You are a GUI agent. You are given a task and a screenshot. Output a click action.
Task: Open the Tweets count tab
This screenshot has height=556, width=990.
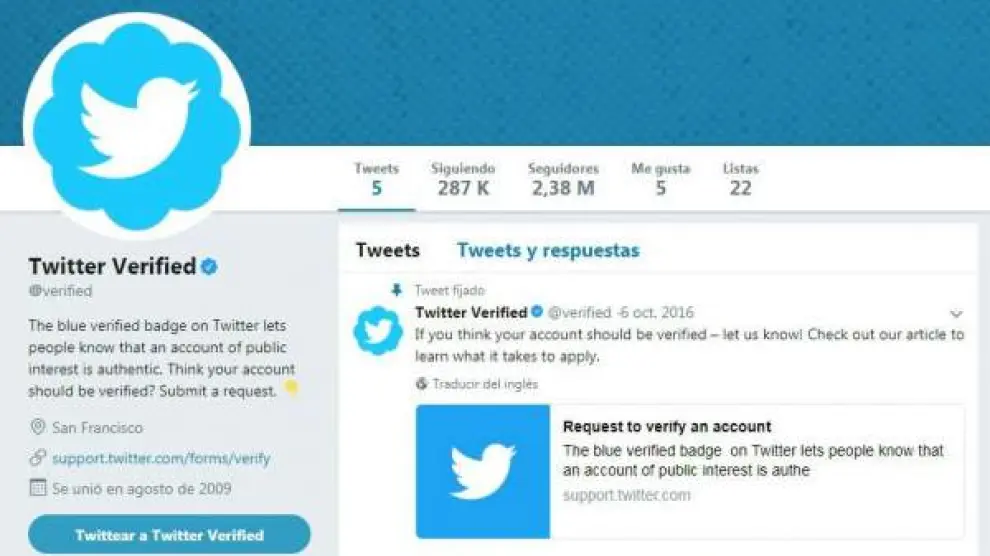point(376,179)
